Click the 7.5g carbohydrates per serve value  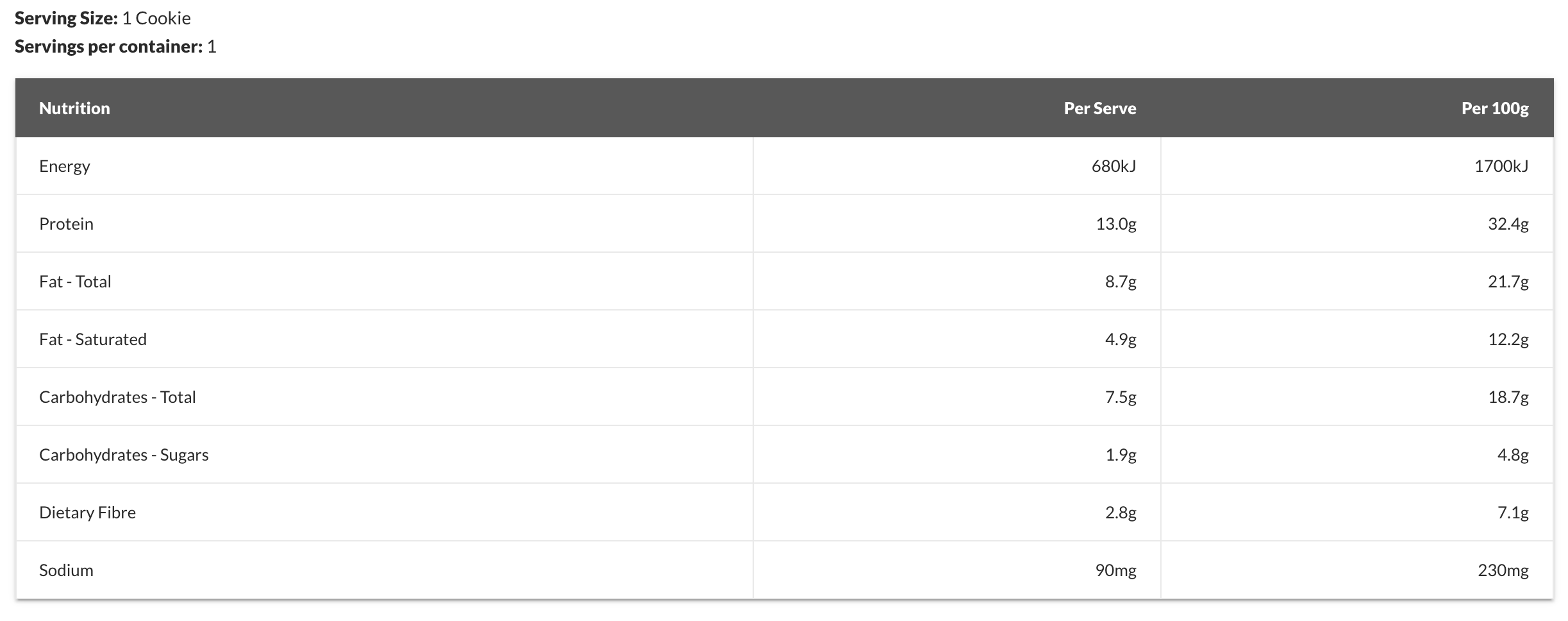(1121, 397)
